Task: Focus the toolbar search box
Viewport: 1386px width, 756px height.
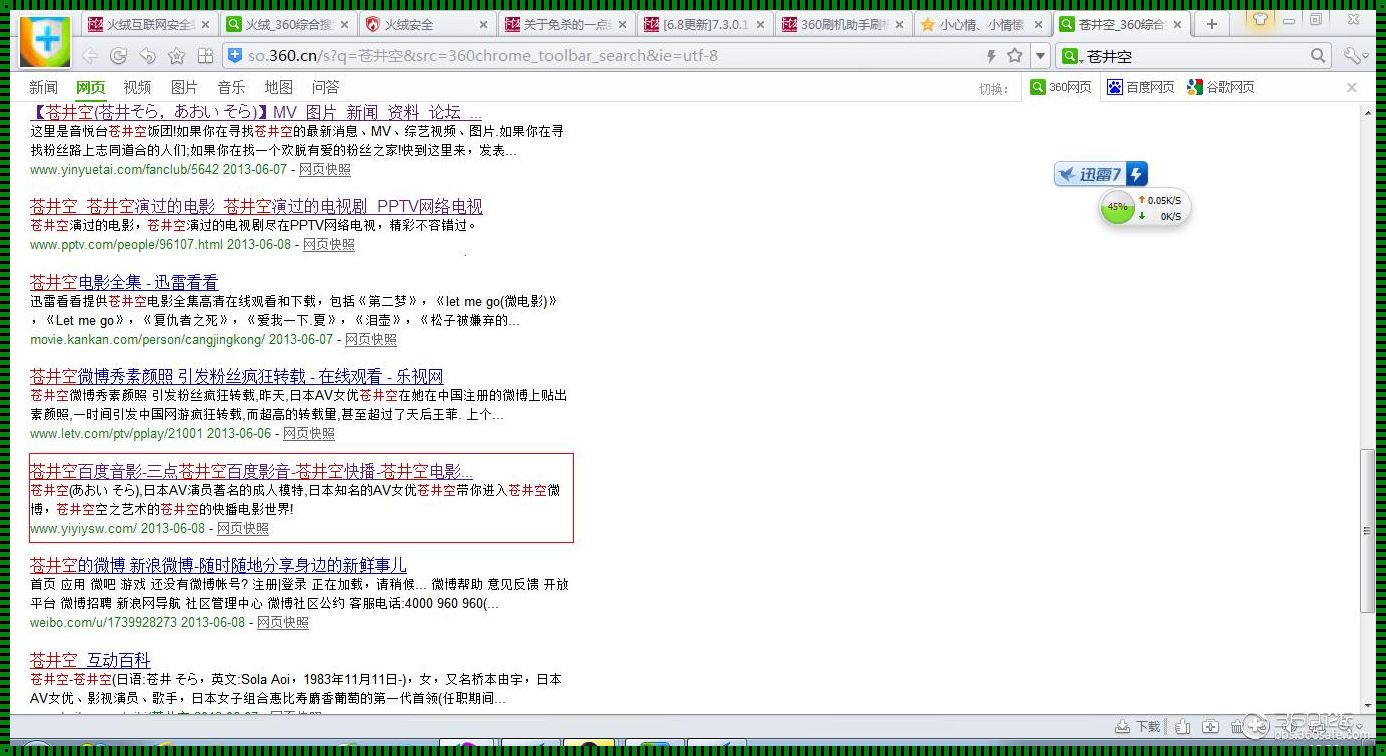Action: 1196,57
